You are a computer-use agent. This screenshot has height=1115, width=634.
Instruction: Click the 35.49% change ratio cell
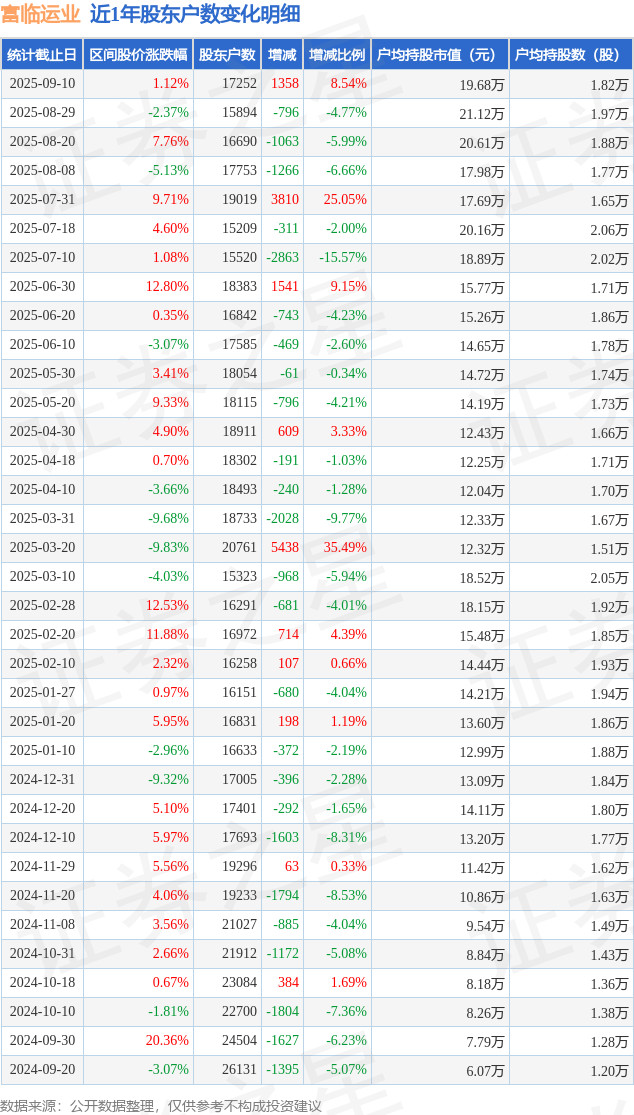[345, 548]
